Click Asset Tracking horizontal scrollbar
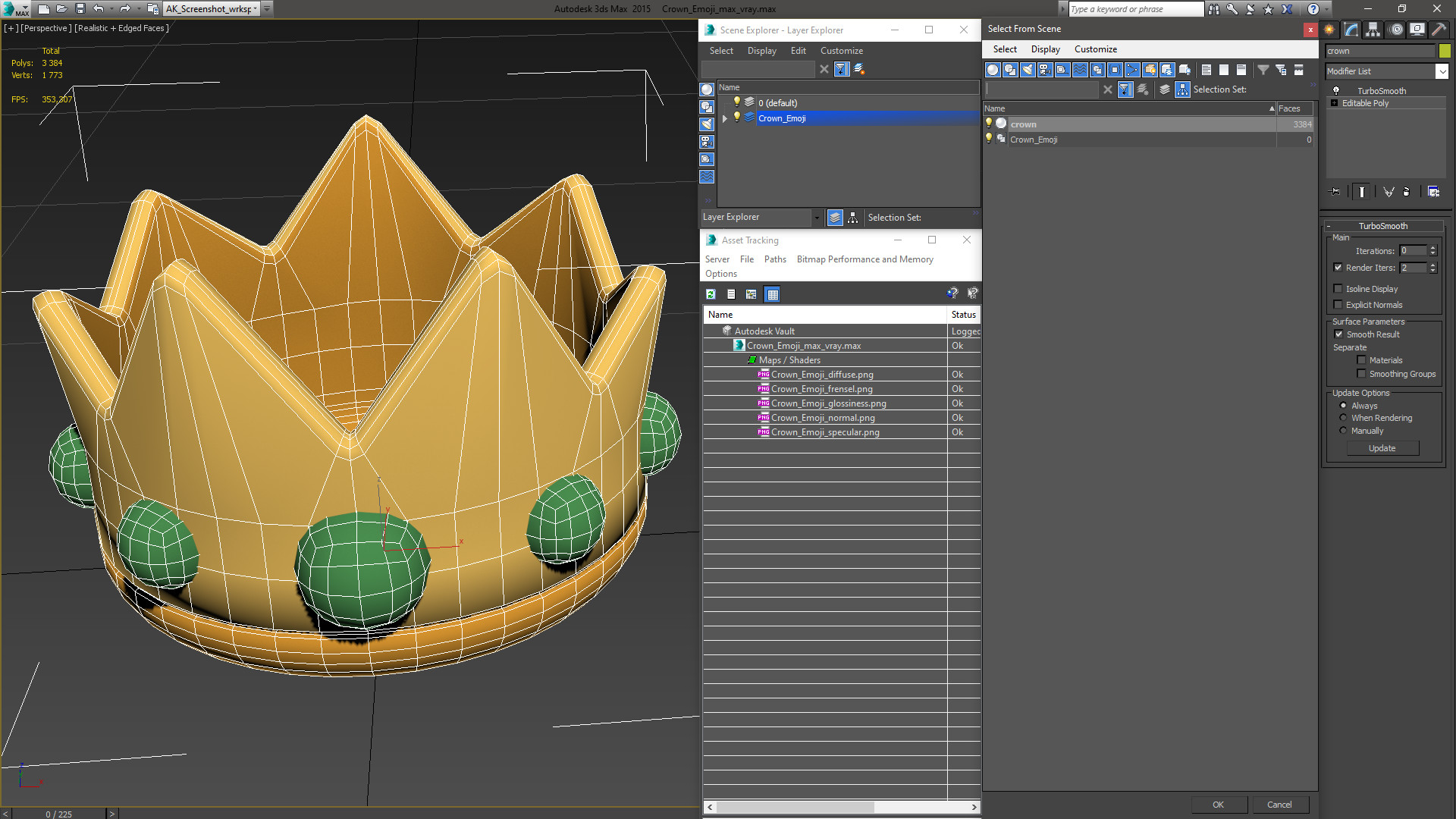The width and height of the screenshot is (1456, 819). (842, 807)
